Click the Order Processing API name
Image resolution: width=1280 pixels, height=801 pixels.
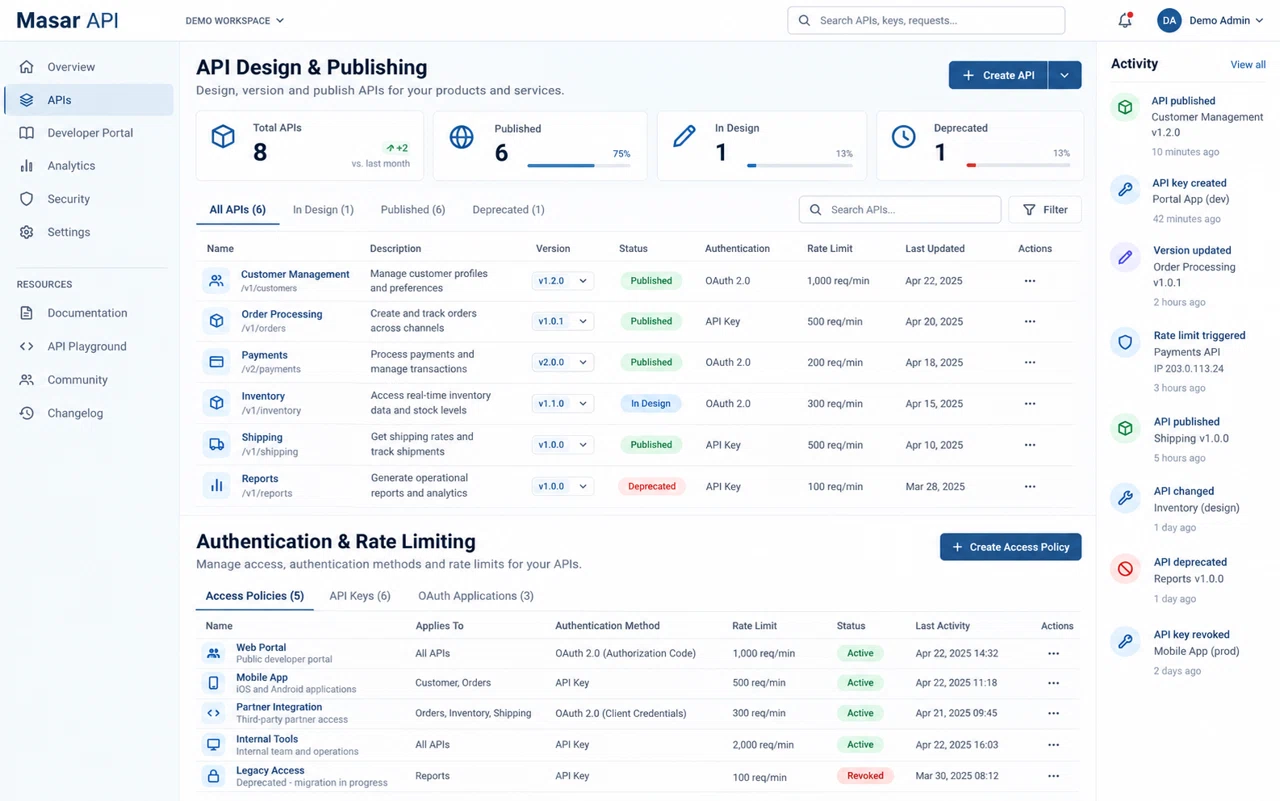coord(282,314)
